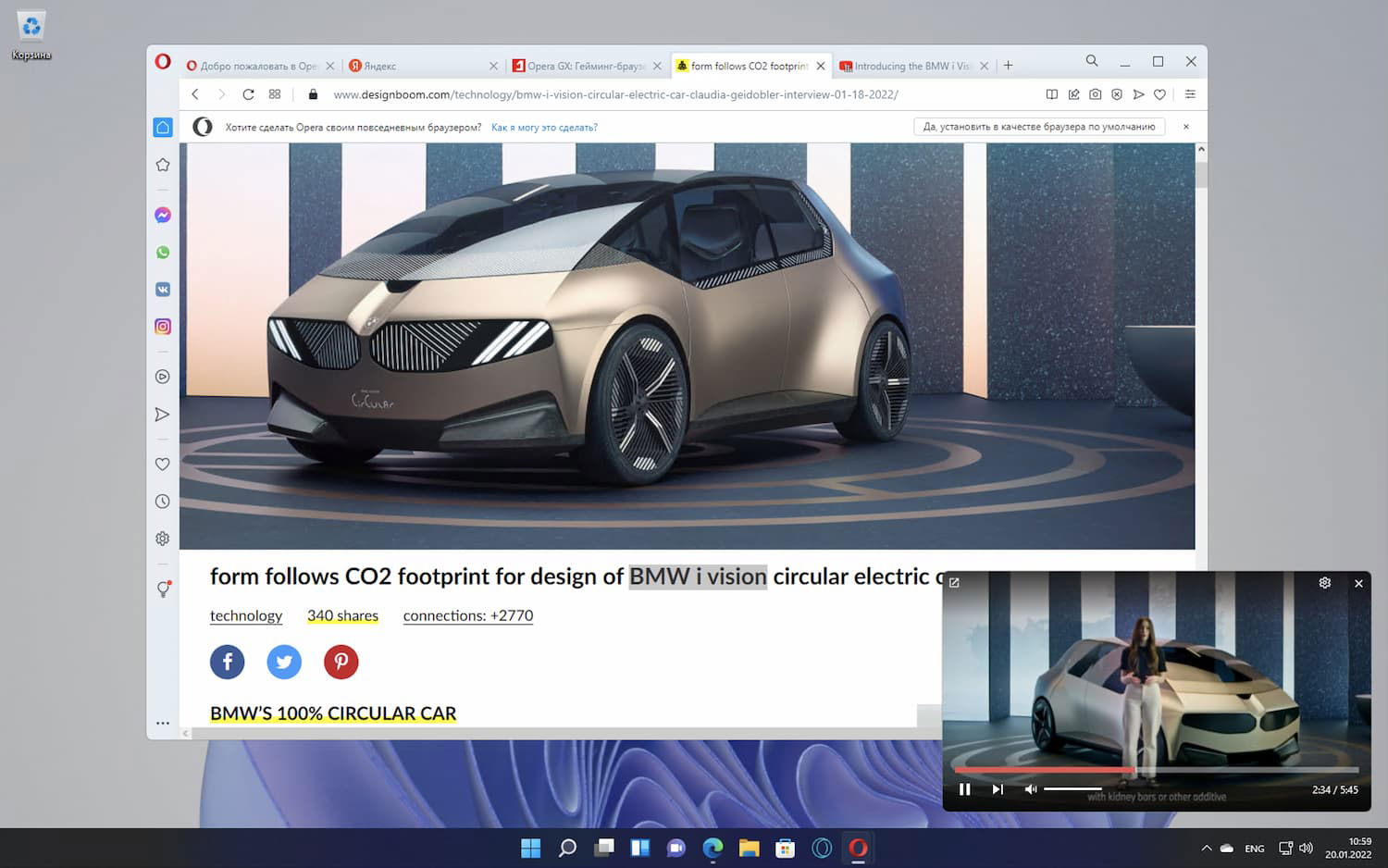The height and width of the screenshot is (868, 1388).
Task: Set Opera as the default browser
Action: pos(1039,127)
